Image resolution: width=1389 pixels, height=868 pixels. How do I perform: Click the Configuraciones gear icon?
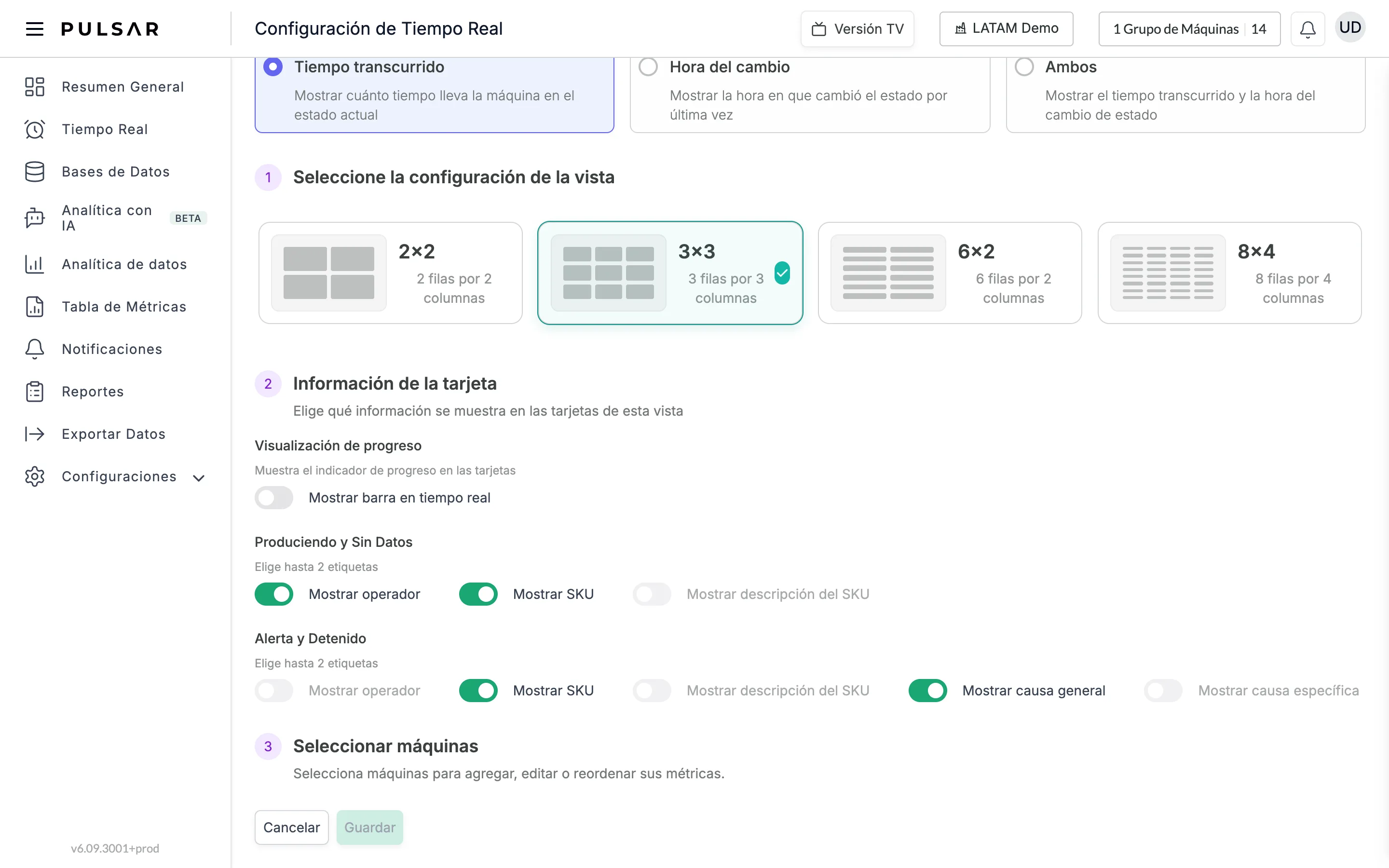(34, 476)
